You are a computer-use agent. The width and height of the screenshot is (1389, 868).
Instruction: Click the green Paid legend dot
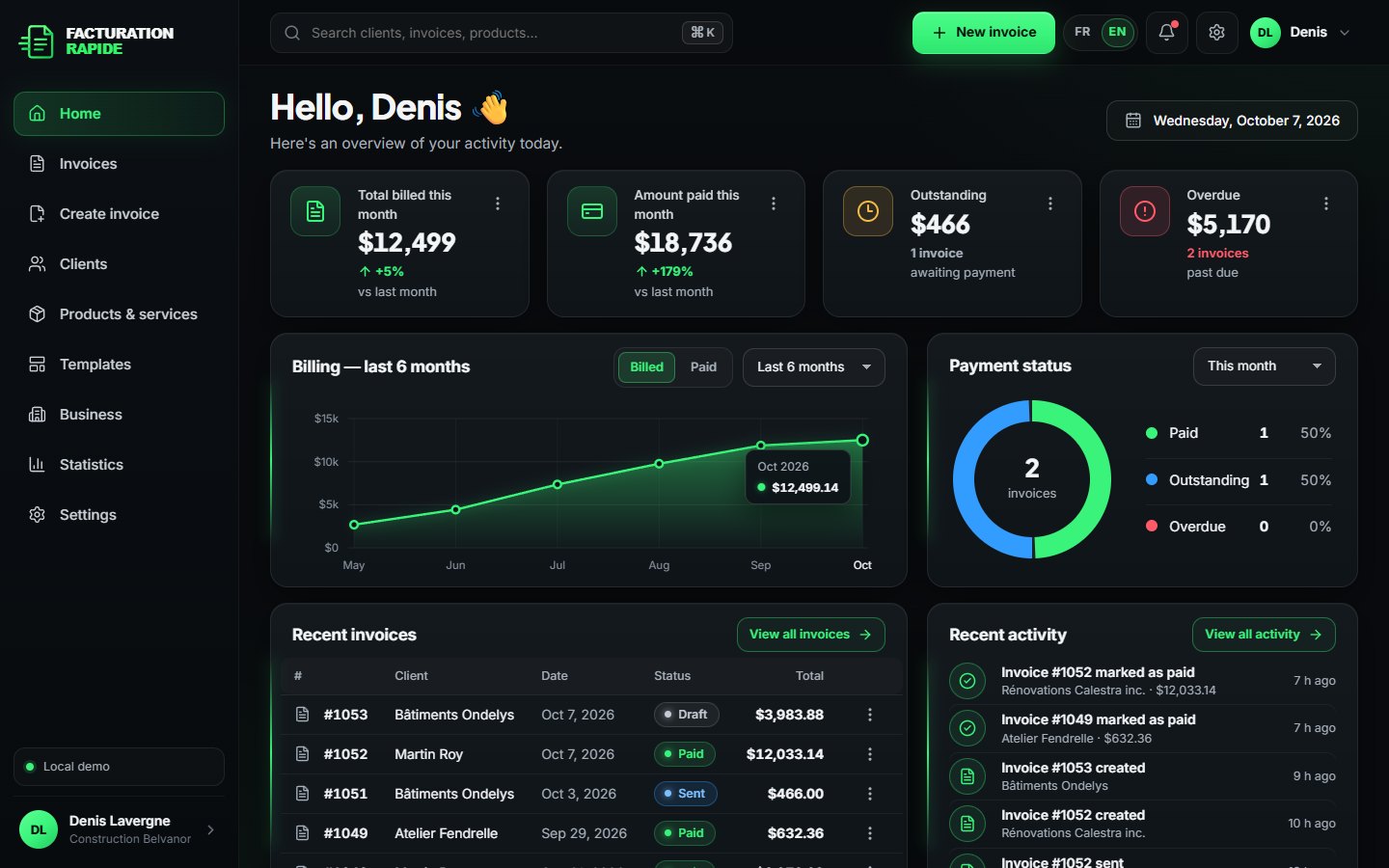click(x=1152, y=433)
